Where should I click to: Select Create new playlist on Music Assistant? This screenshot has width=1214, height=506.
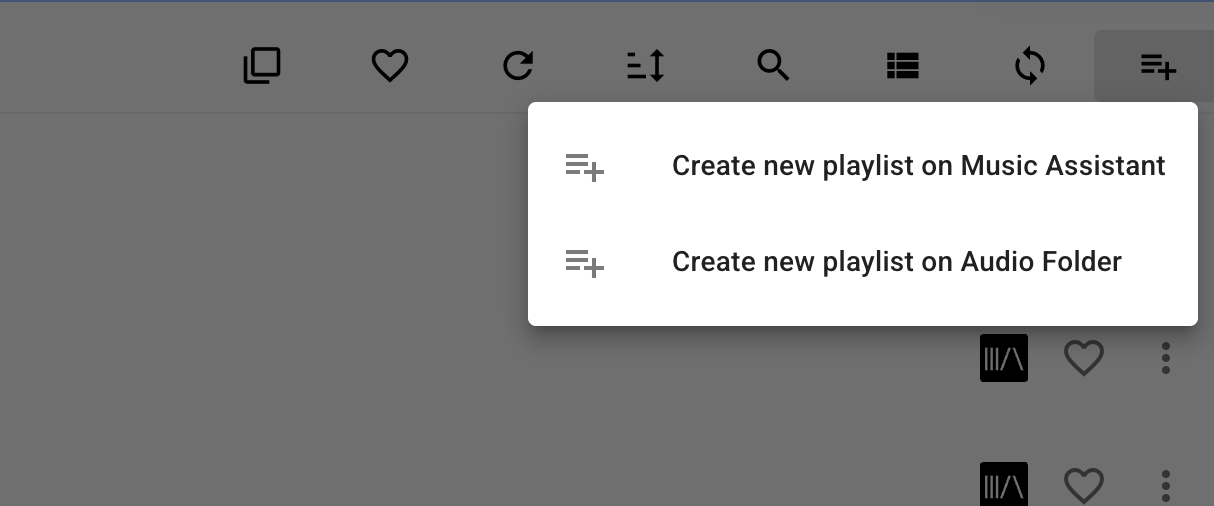[x=918, y=166]
